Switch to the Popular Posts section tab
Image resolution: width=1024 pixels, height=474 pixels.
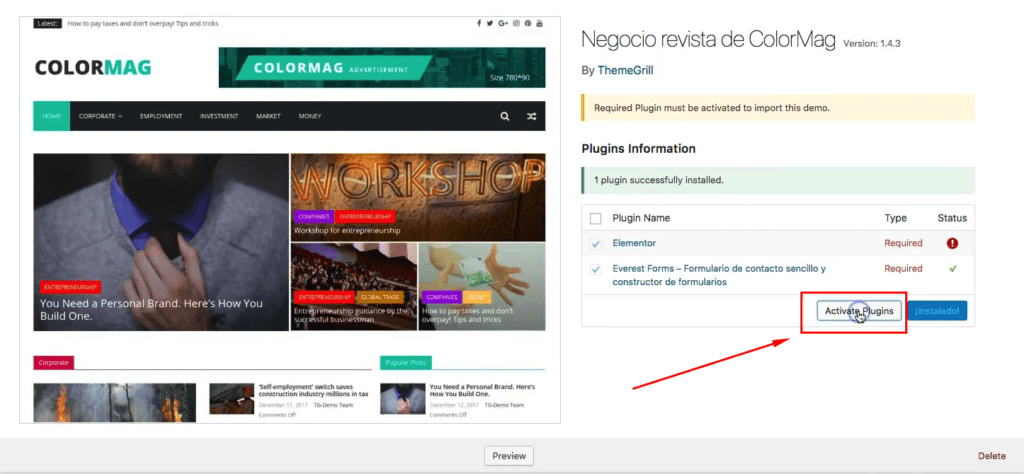(x=406, y=362)
